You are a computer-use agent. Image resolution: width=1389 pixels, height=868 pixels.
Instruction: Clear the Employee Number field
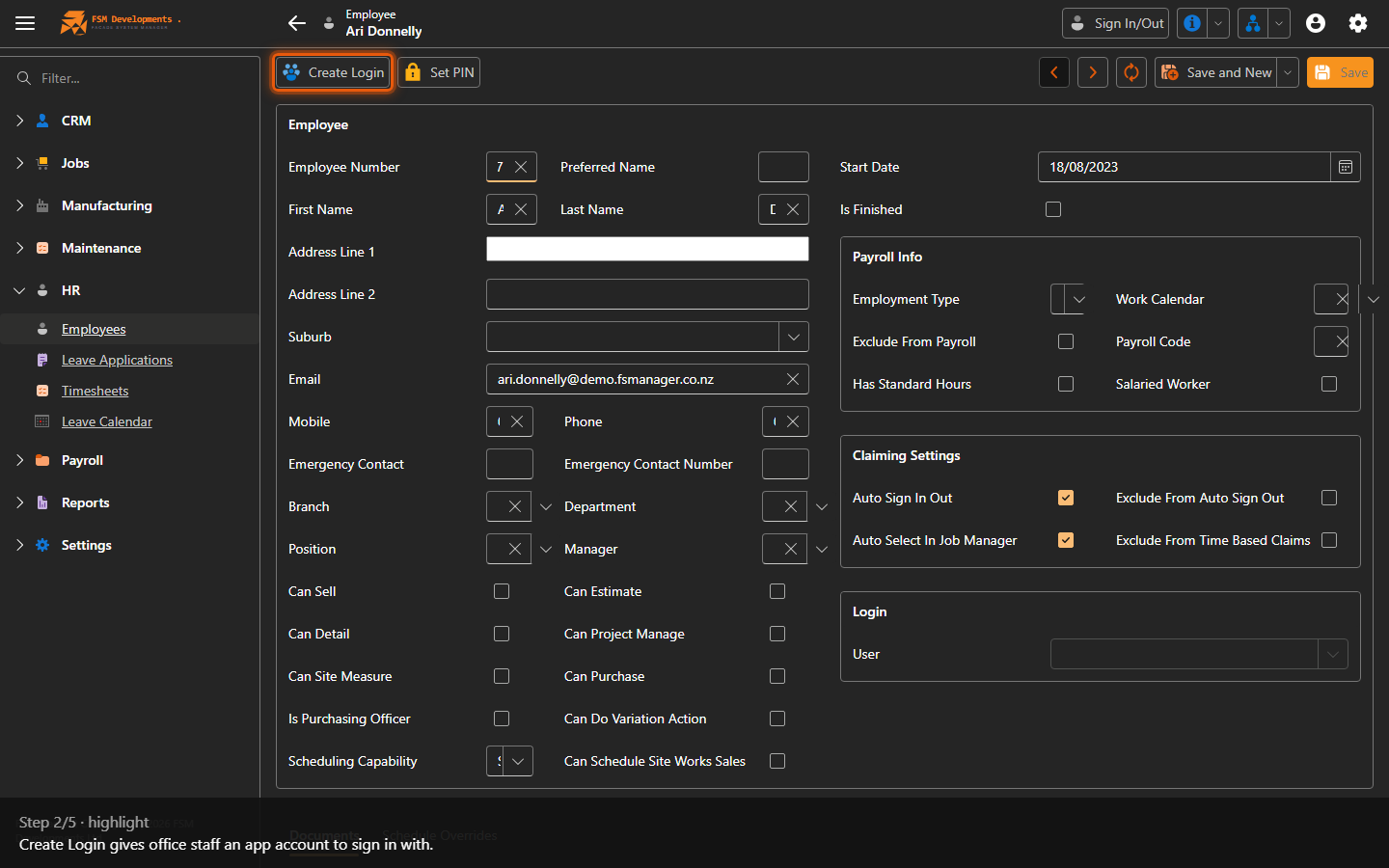point(521,167)
